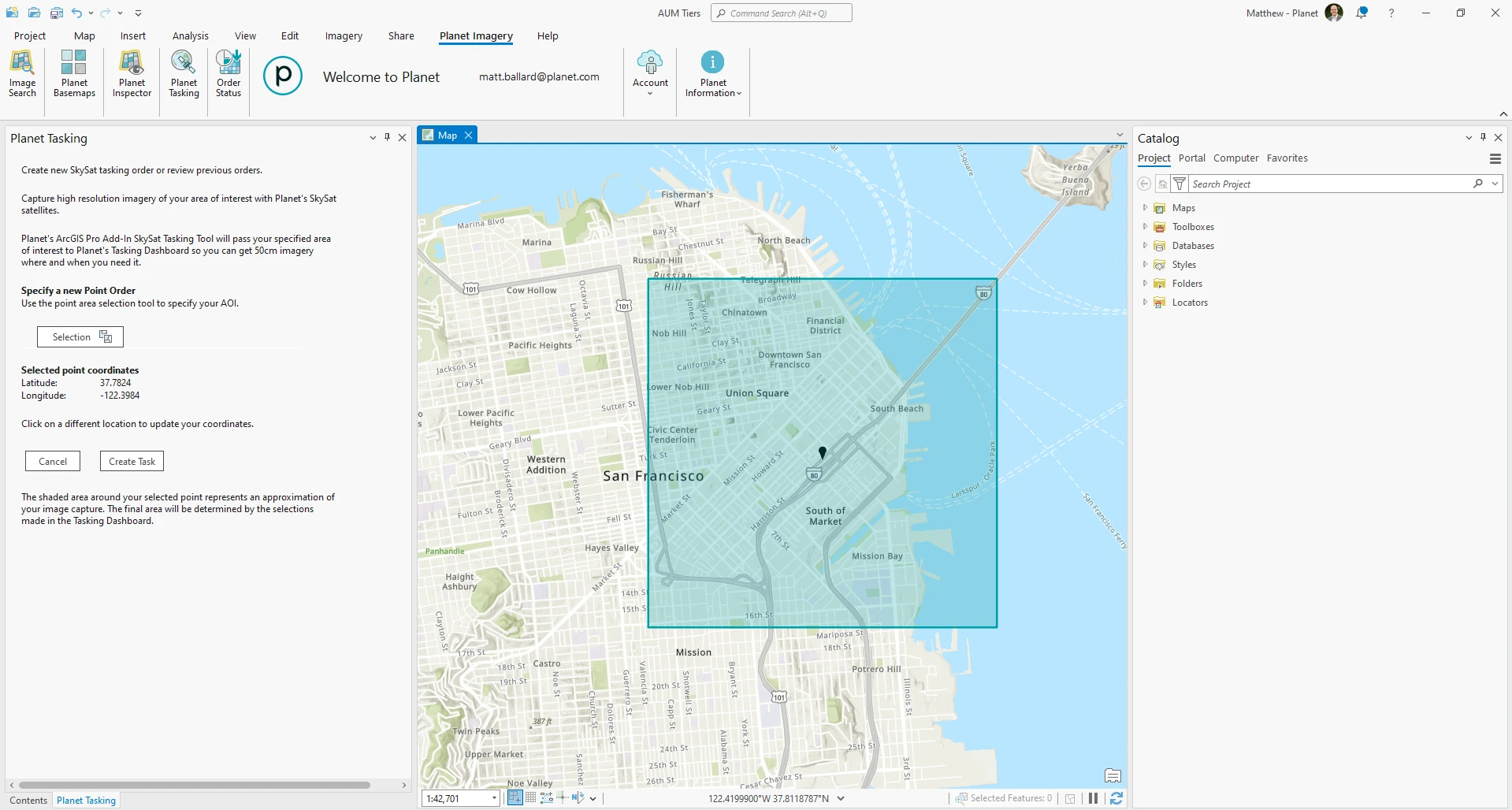Image resolution: width=1512 pixels, height=810 pixels.
Task: Expand the Databases node in Catalog
Action: click(1145, 246)
